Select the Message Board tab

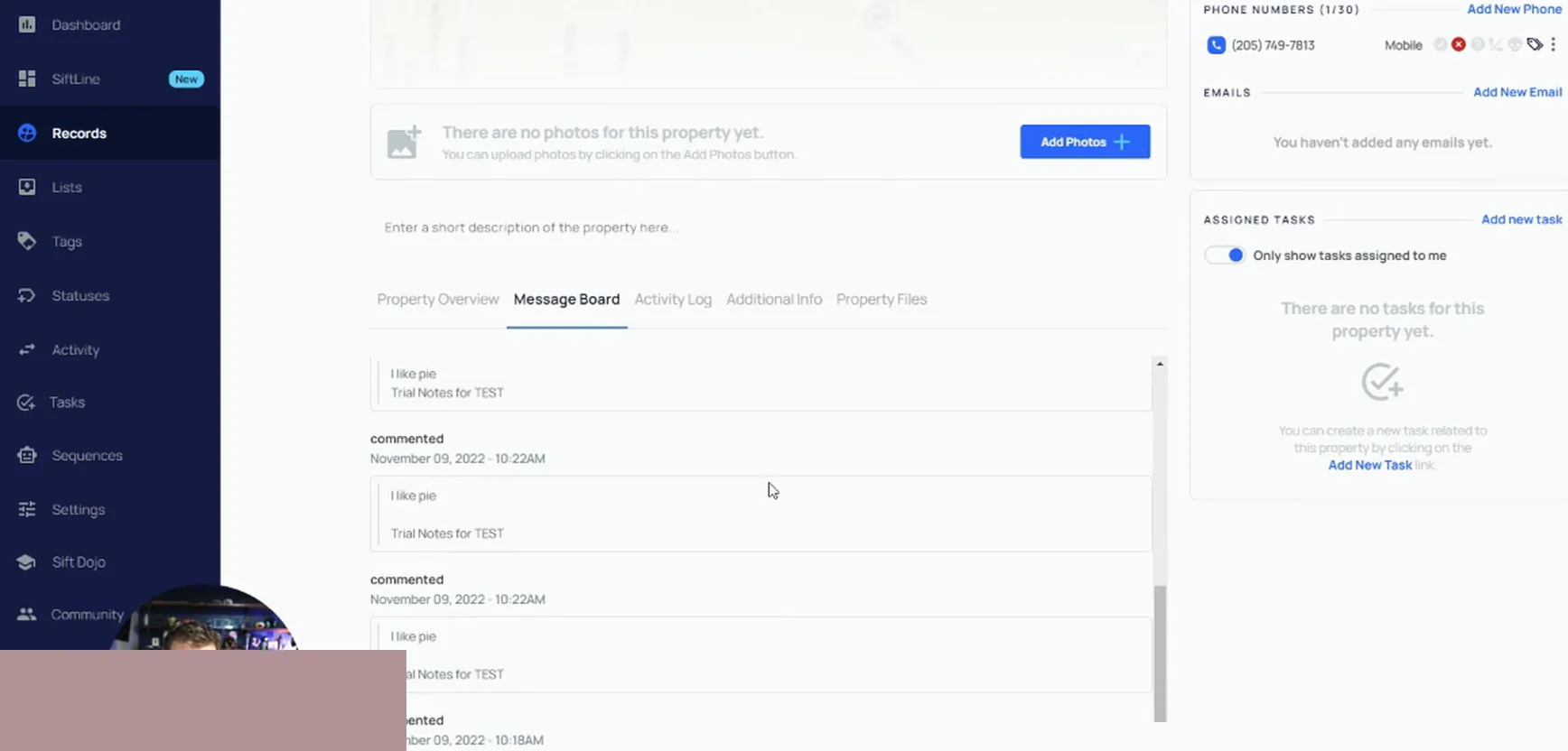pyautogui.click(x=566, y=300)
